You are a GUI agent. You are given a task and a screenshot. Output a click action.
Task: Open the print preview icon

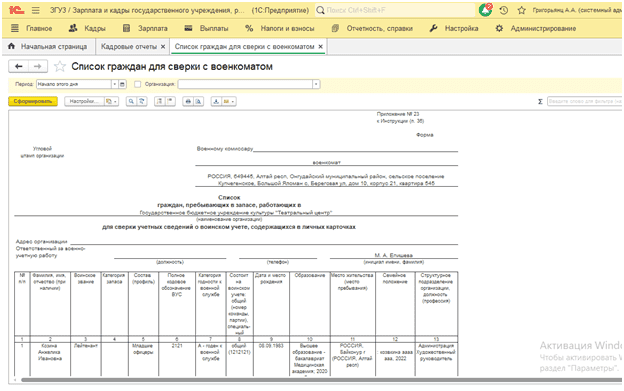[x=199, y=101]
